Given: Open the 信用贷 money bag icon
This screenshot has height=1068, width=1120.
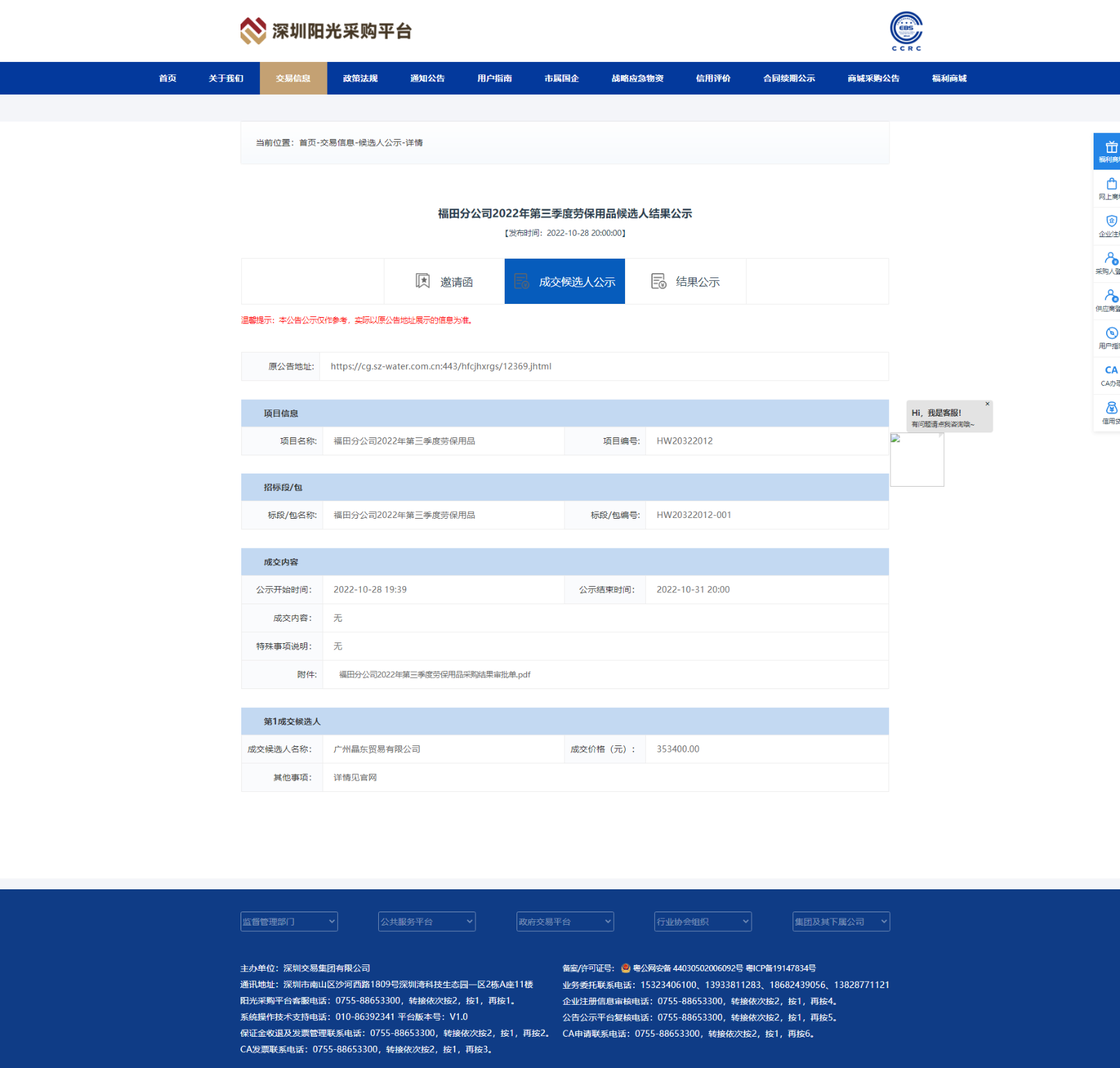Looking at the screenshot, I should pos(1111,409).
